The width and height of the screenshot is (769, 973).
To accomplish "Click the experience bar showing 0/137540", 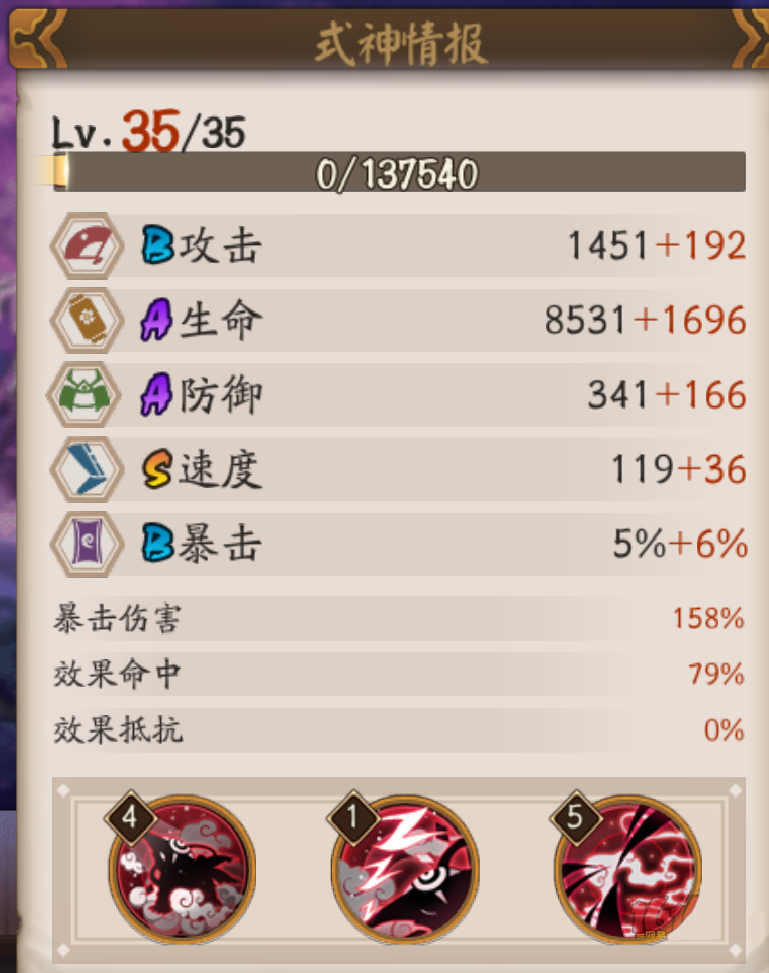I will click(398, 172).
